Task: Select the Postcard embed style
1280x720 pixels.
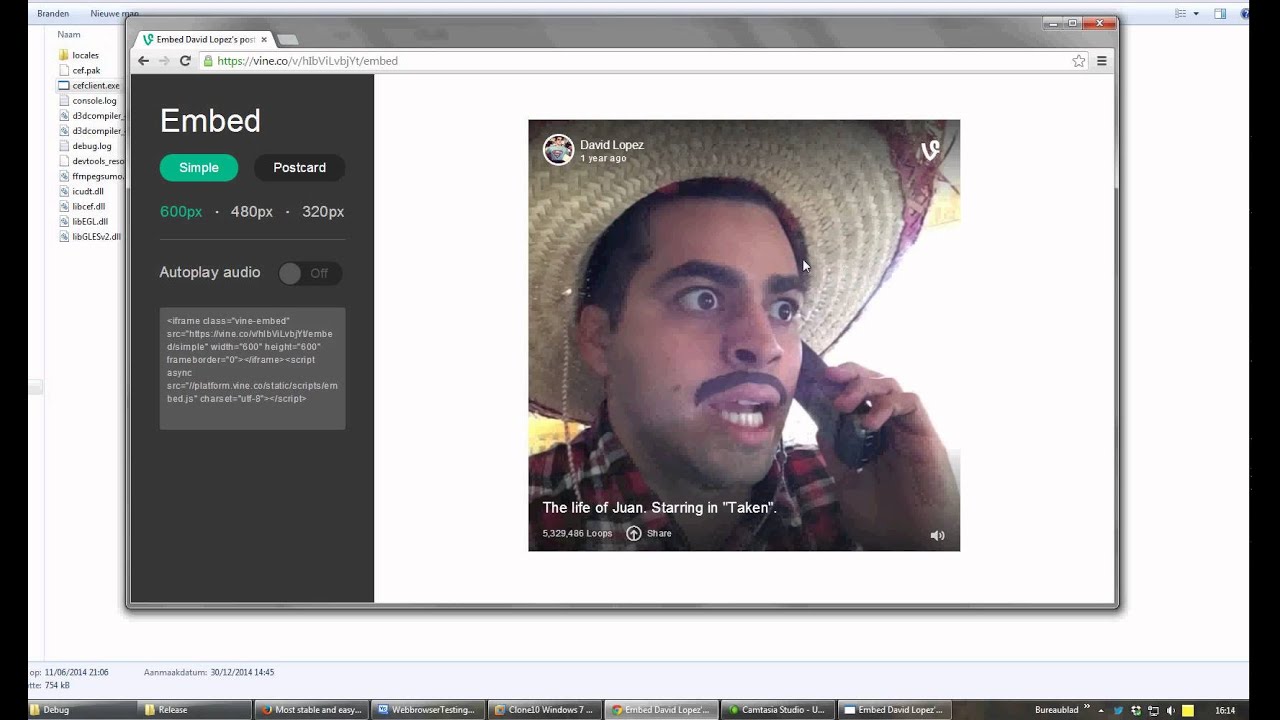Action: tap(300, 168)
